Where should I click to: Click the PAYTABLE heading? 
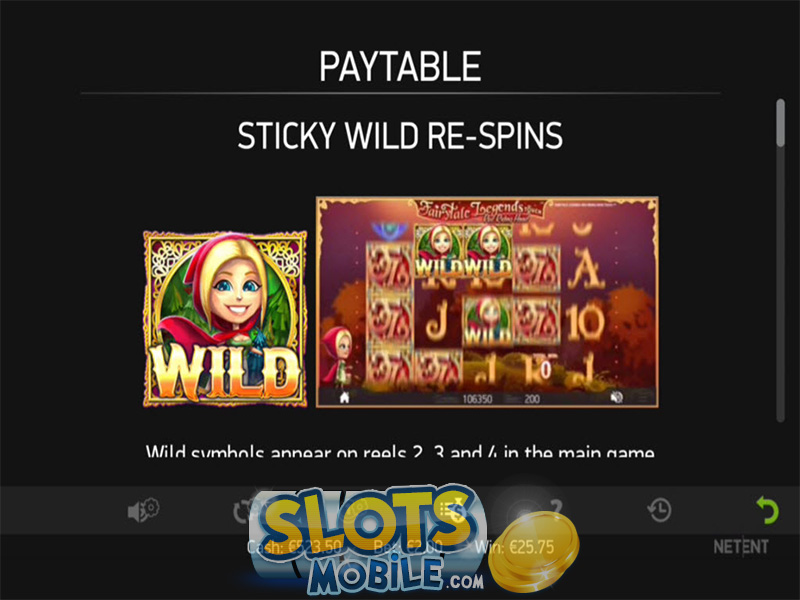(400, 66)
